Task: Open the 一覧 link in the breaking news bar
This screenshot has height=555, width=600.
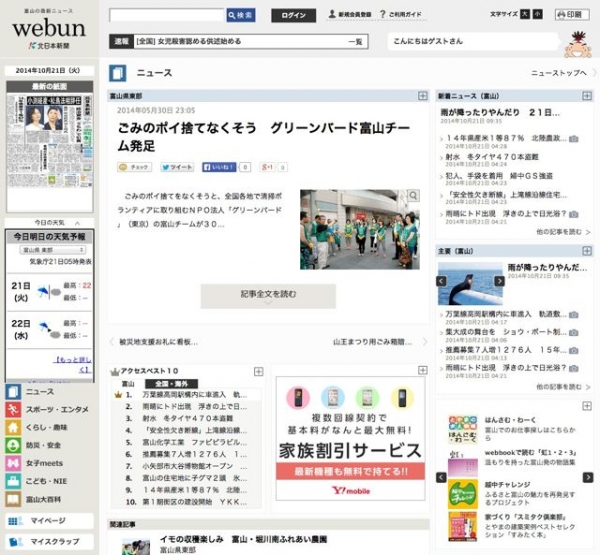Action: [x=355, y=41]
